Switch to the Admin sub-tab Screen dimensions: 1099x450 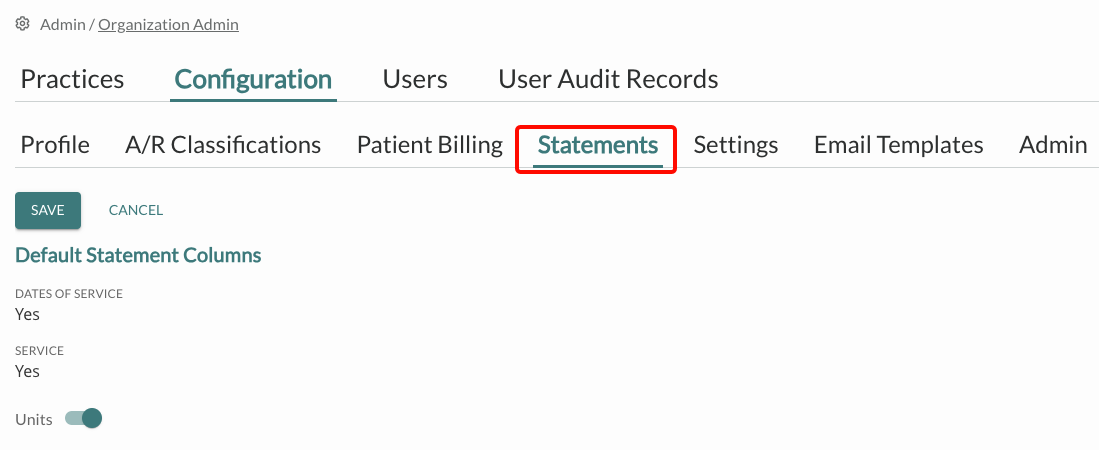coord(1052,145)
